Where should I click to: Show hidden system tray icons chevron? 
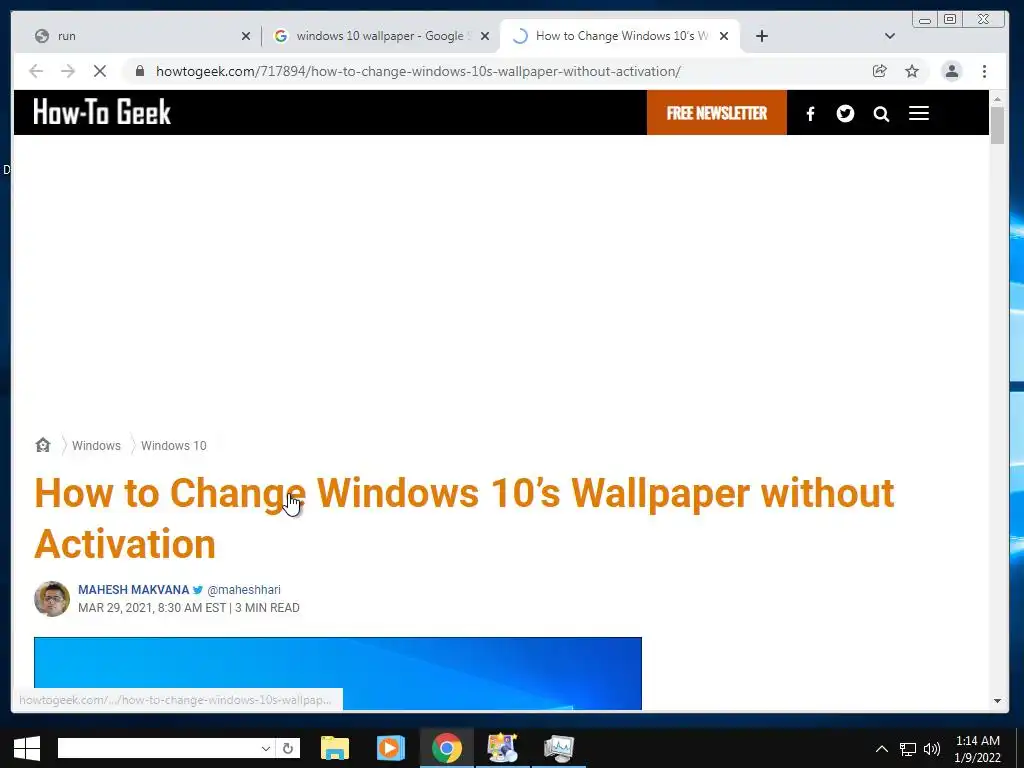(x=882, y=749)
